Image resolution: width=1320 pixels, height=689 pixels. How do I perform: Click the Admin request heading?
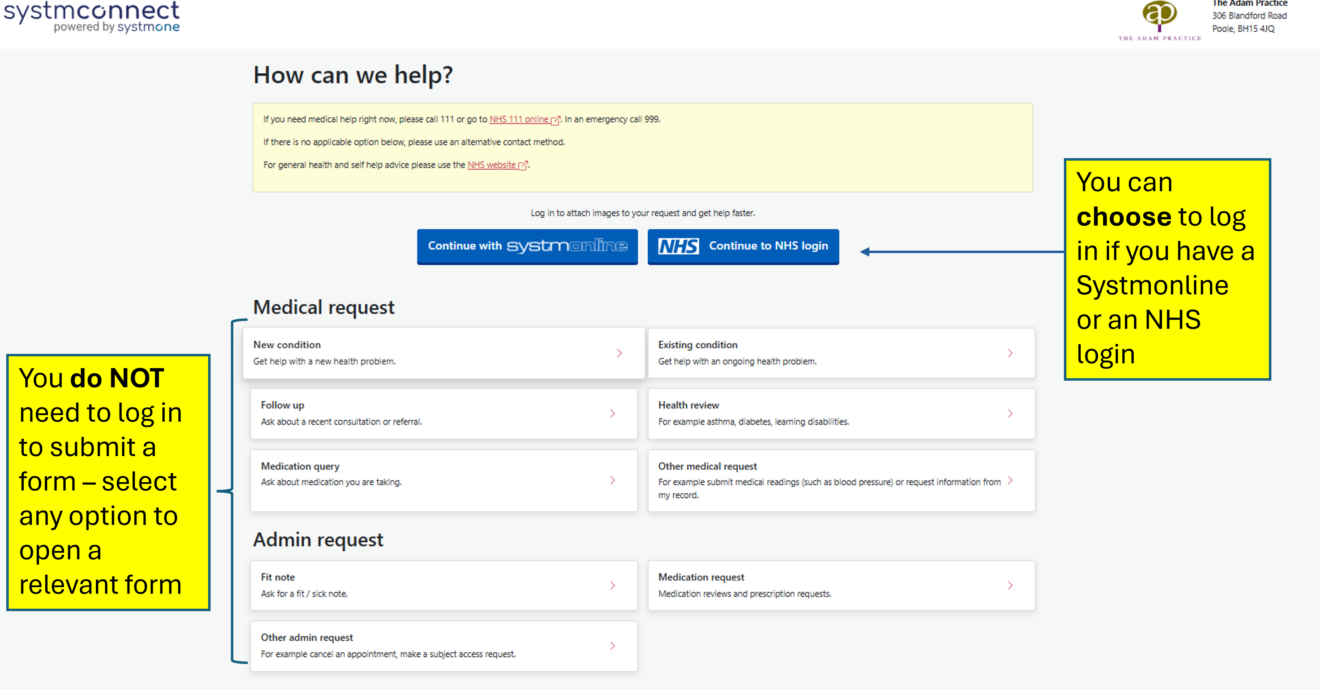coord(318,540)
